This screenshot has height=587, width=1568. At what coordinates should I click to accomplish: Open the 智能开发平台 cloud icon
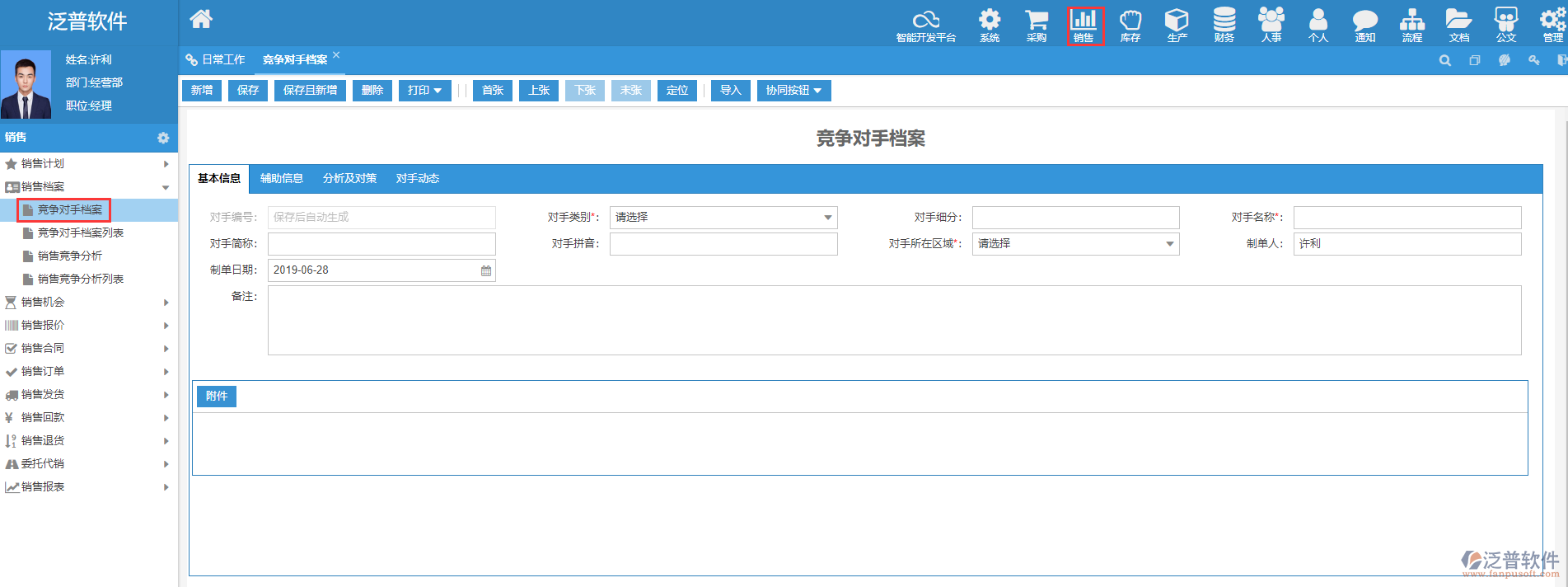(925, 25)
